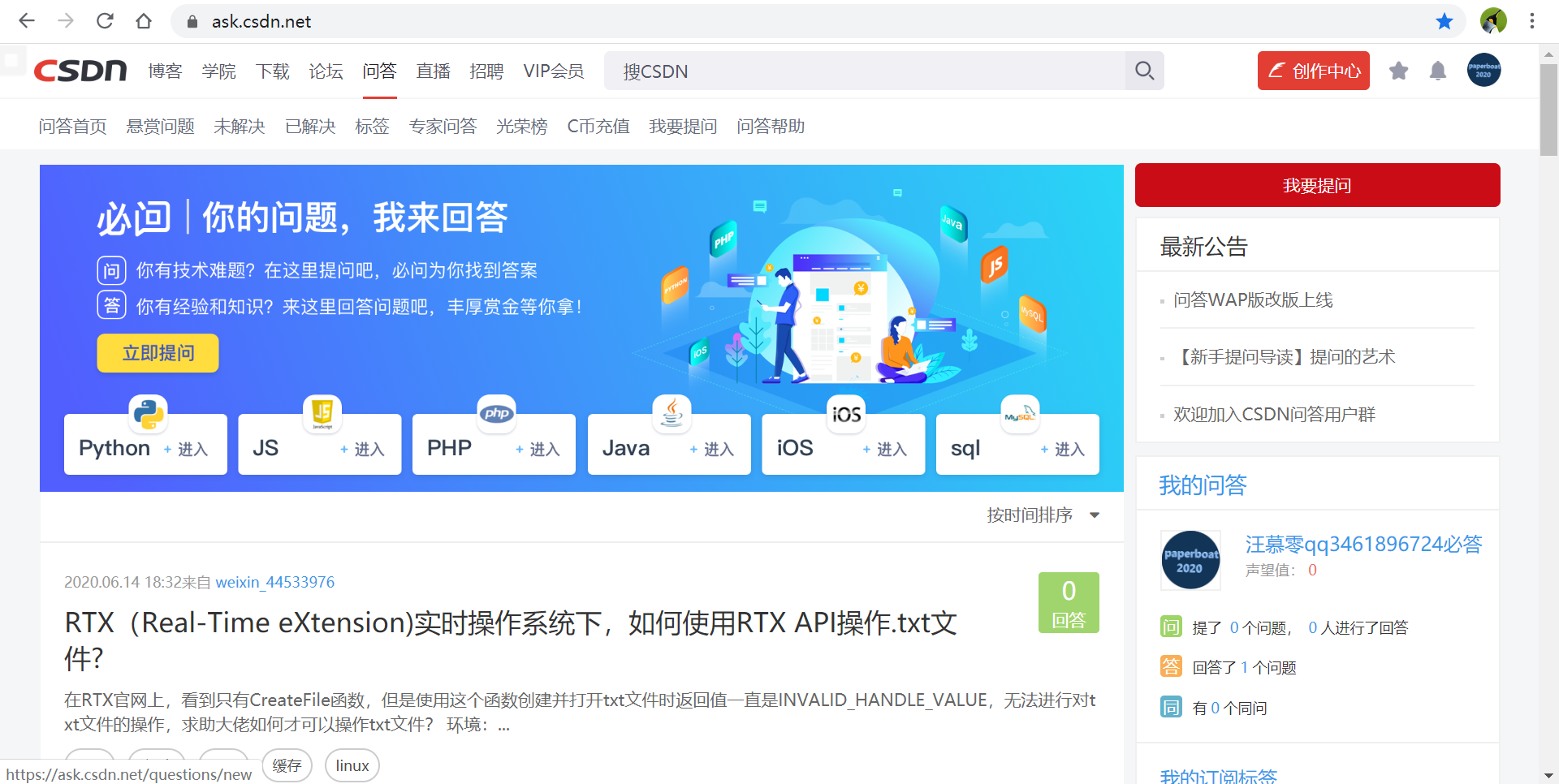Open the paperboat user avatar in header
This screenshot has height=784, width=1559.
pos(1484,71)
